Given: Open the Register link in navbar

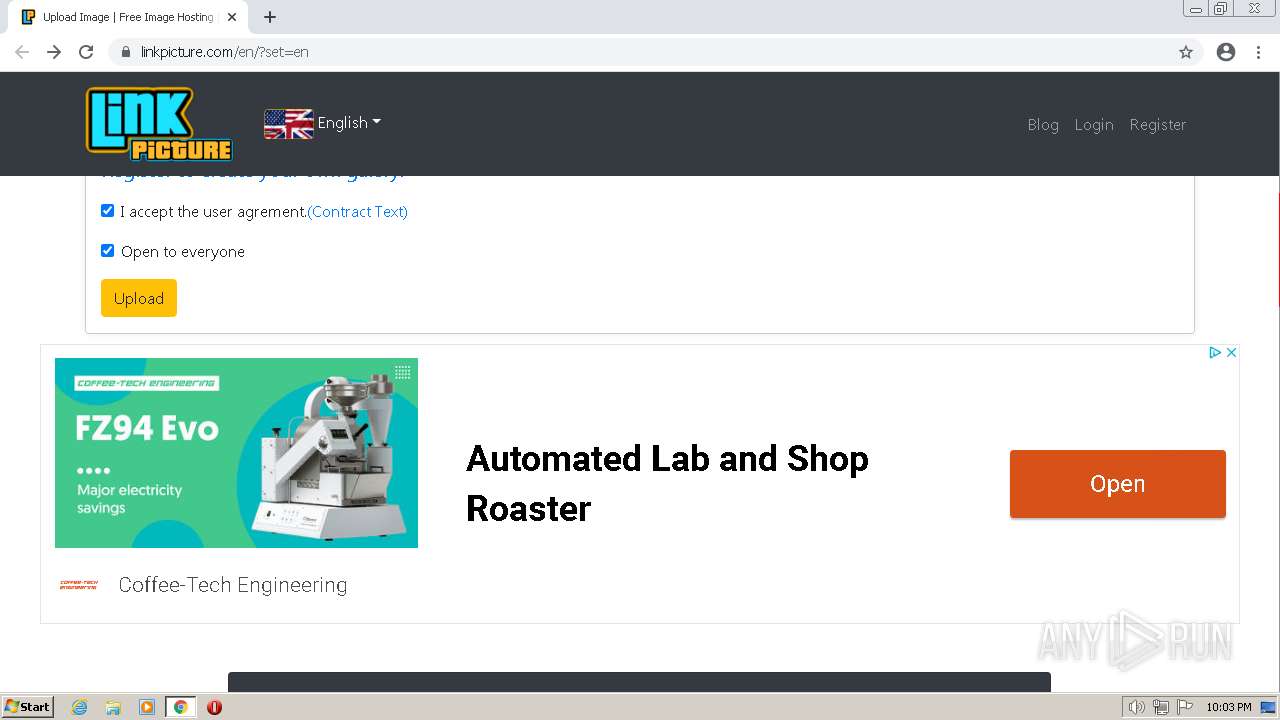Looking at the screenshot, I should 1158,125.
